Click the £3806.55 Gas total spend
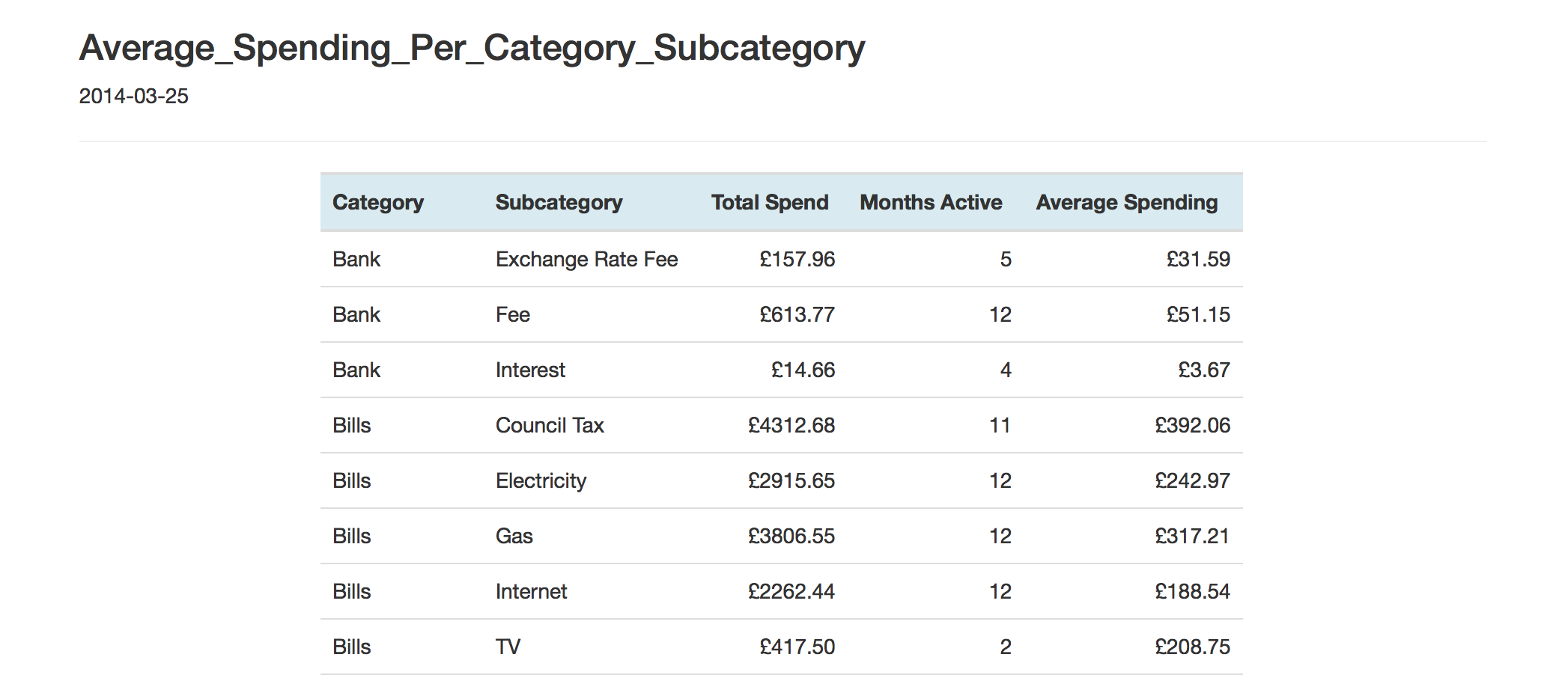This screenshot has height=675, width=1568. coord(791,536)
